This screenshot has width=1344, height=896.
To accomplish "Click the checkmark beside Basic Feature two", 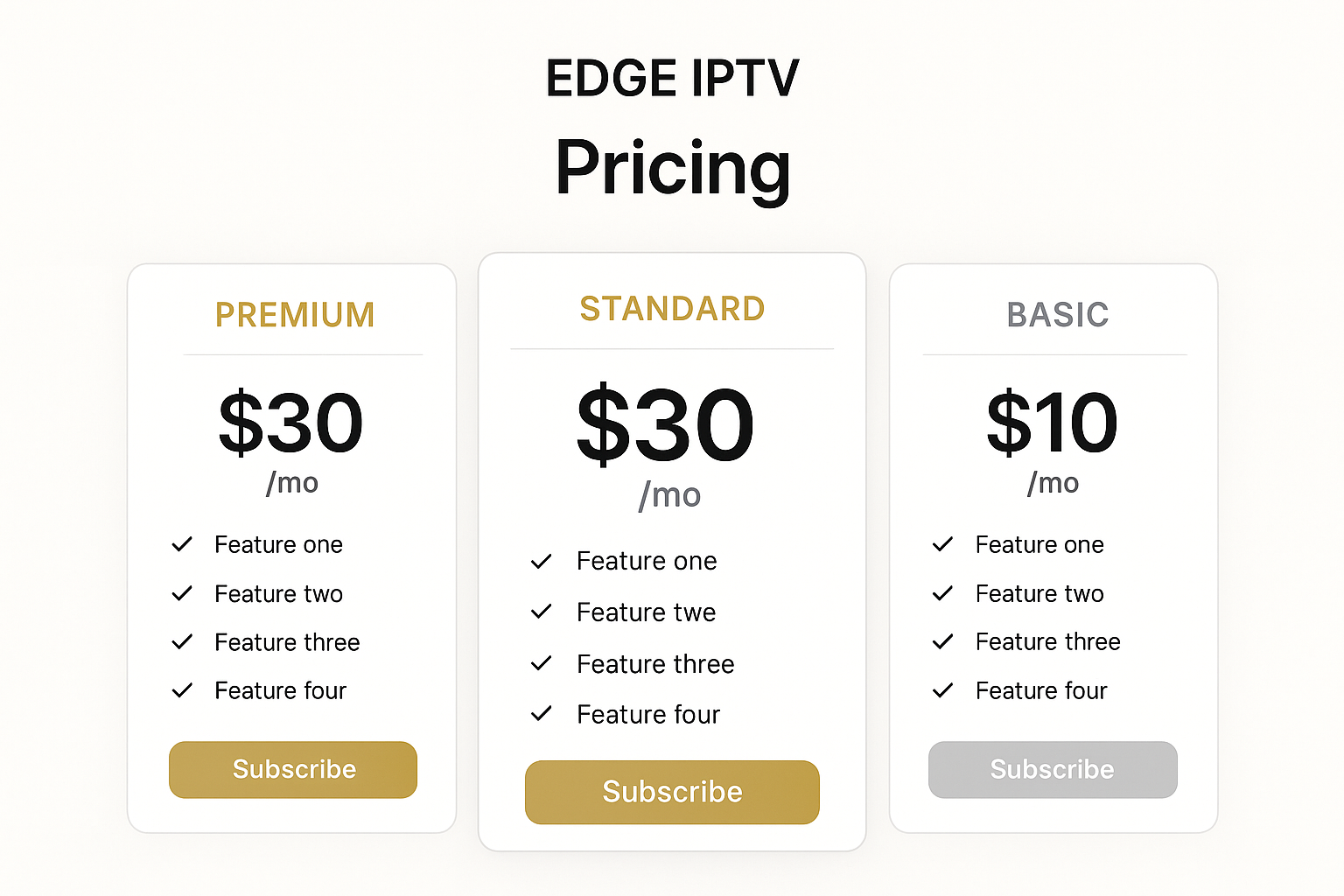I will tap(942, 593).
